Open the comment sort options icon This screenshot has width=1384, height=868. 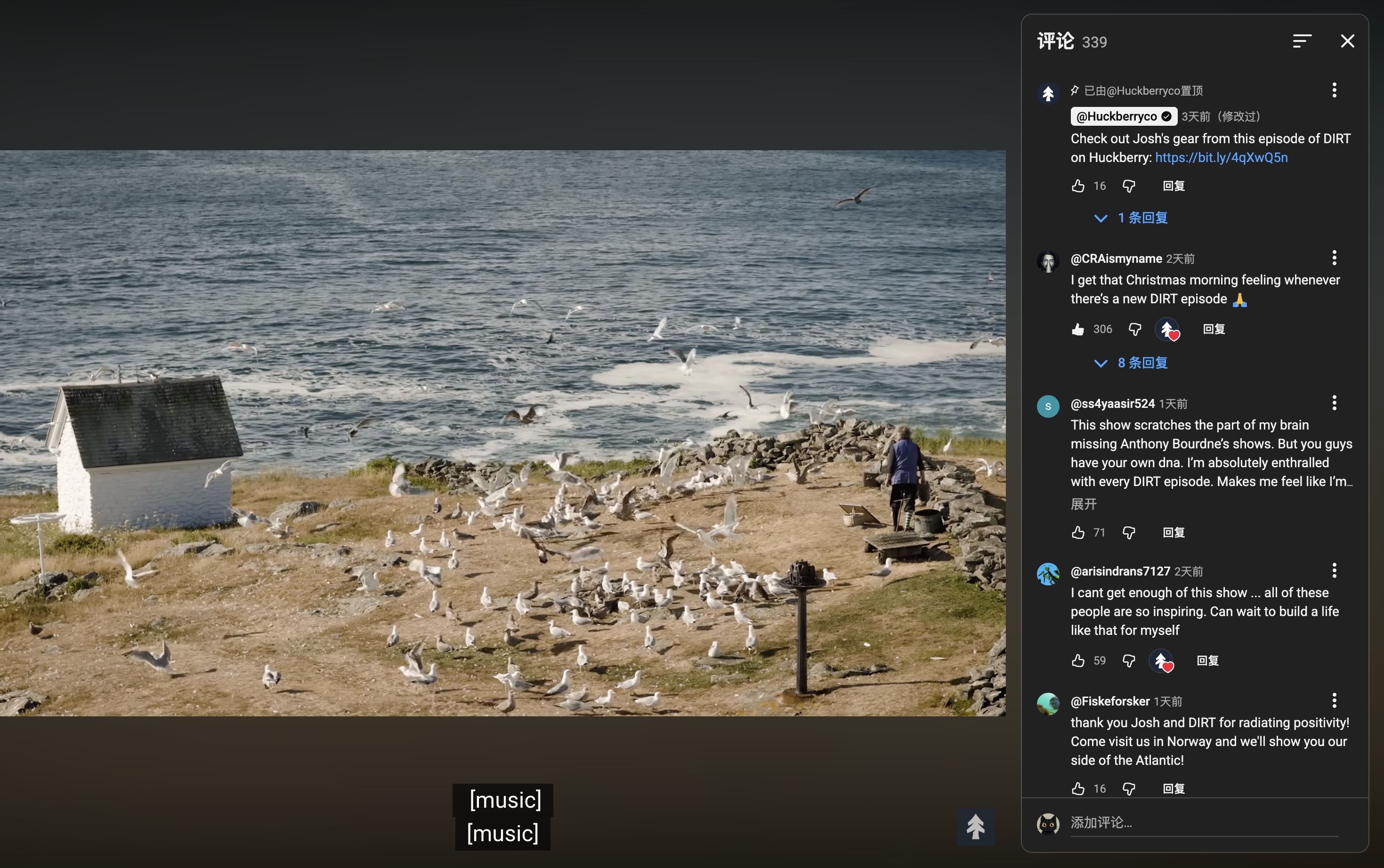1301,41
